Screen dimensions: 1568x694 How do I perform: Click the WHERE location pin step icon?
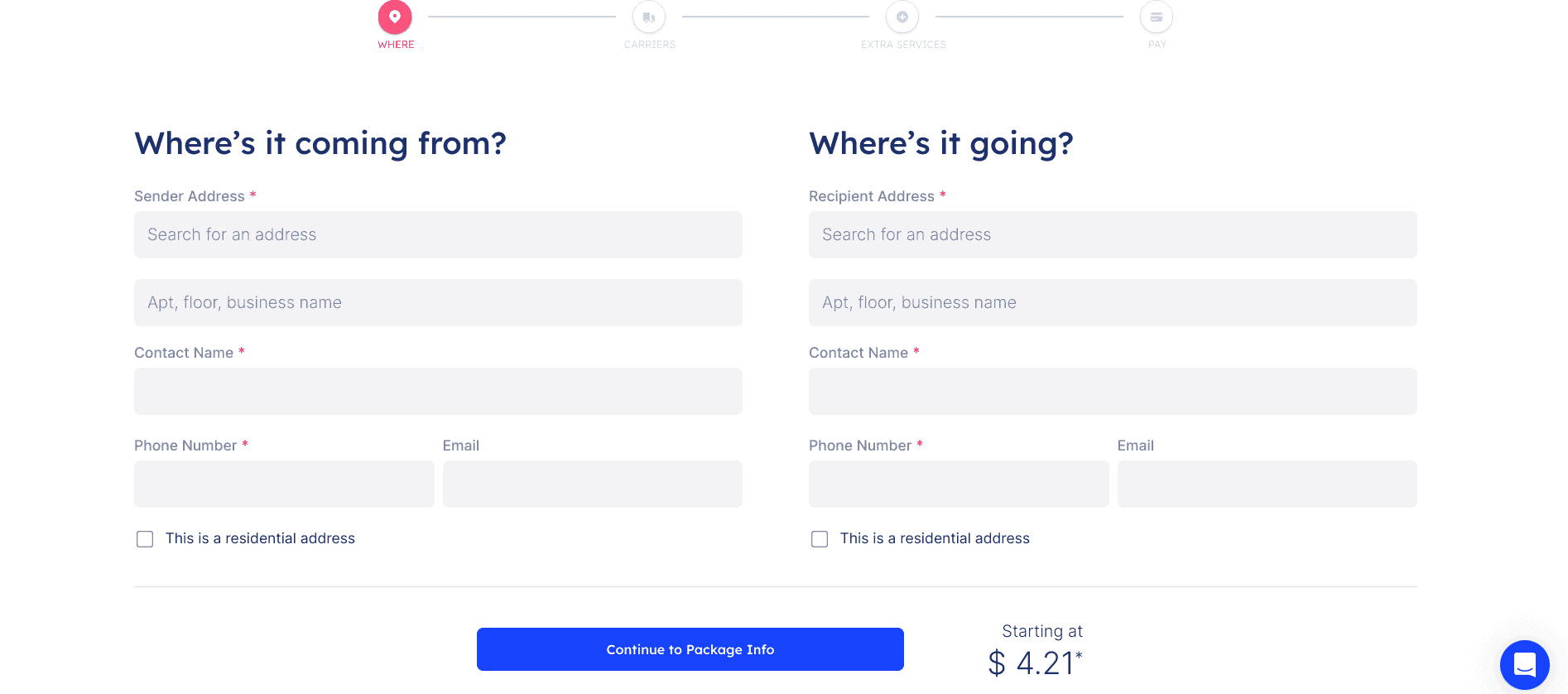(x=395, y=16)
